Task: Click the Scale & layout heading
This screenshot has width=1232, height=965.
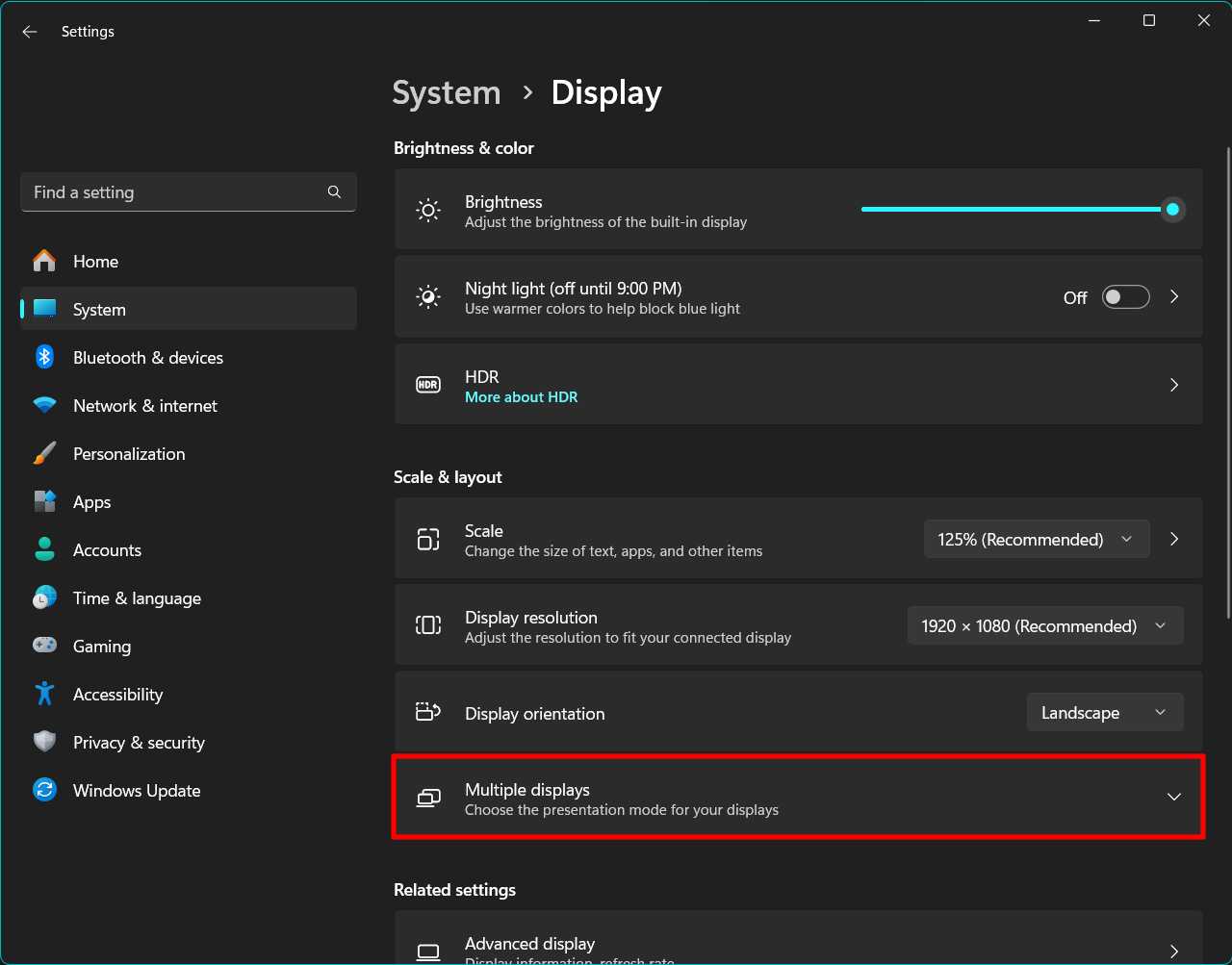Action: [448, 477]
